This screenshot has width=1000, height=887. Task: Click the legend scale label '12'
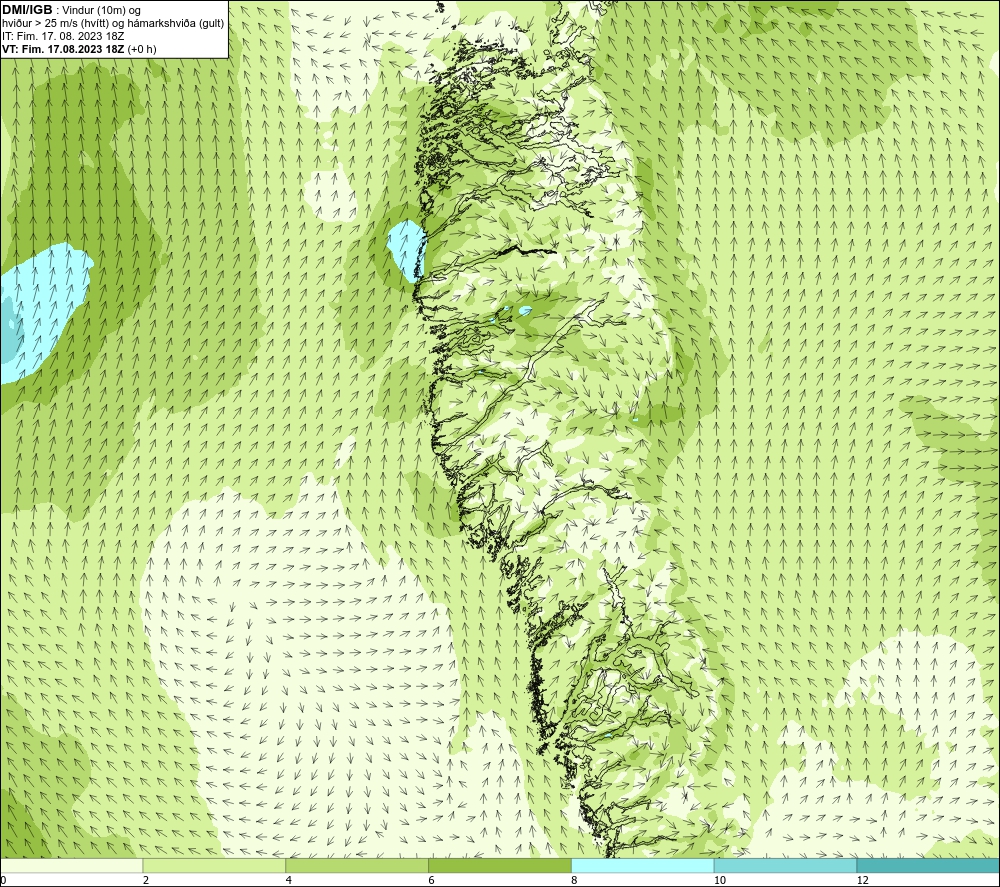tap(863, 880)
